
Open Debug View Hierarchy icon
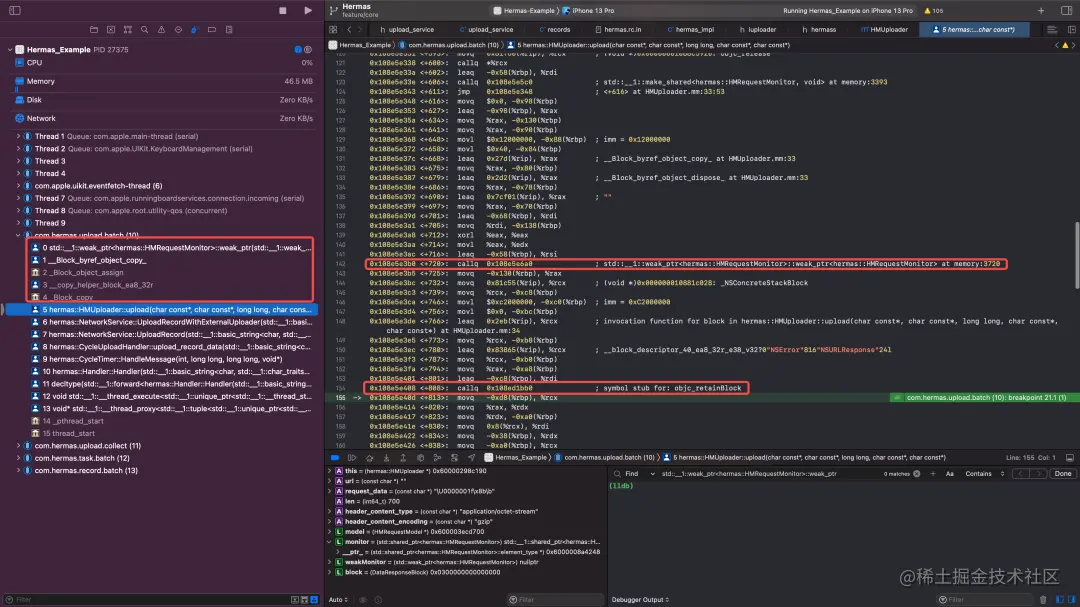[420, 457]
